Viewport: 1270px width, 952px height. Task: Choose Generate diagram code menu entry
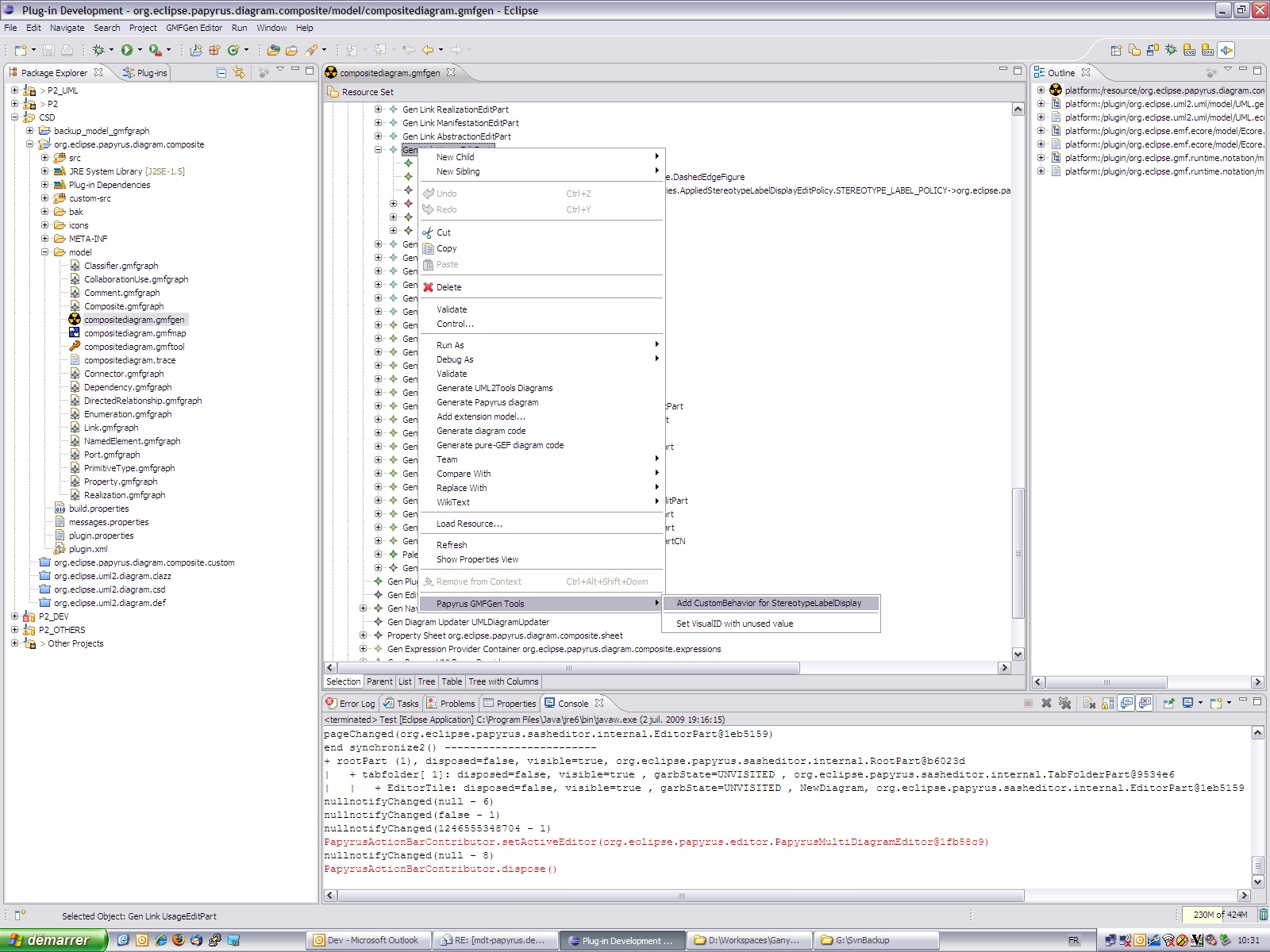541,431
